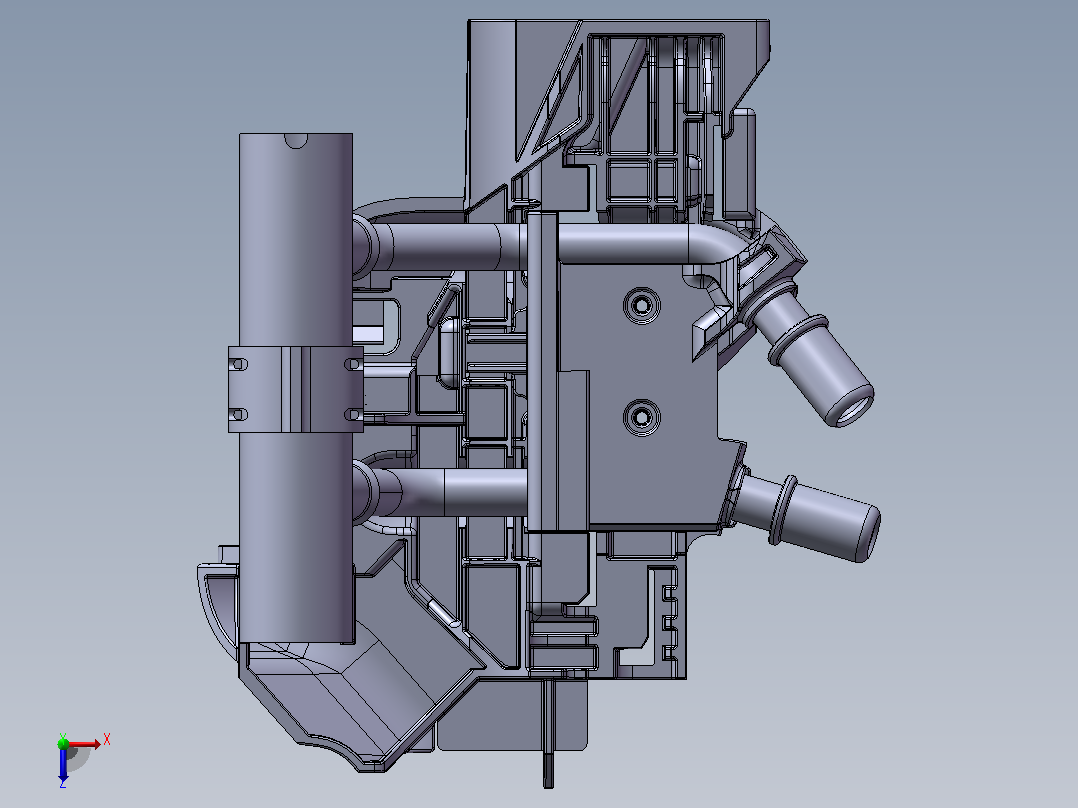
Task: Select the upper screw hole on the flat plate
Action: tap(642, 305)
